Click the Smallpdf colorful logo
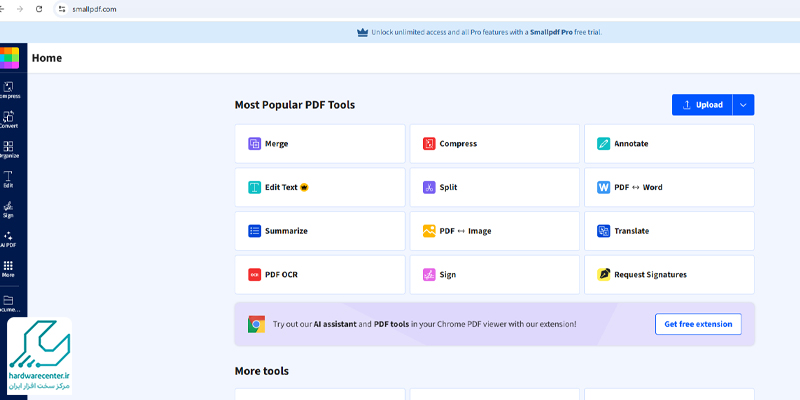 pyautogui.click(x=9, y=58)
